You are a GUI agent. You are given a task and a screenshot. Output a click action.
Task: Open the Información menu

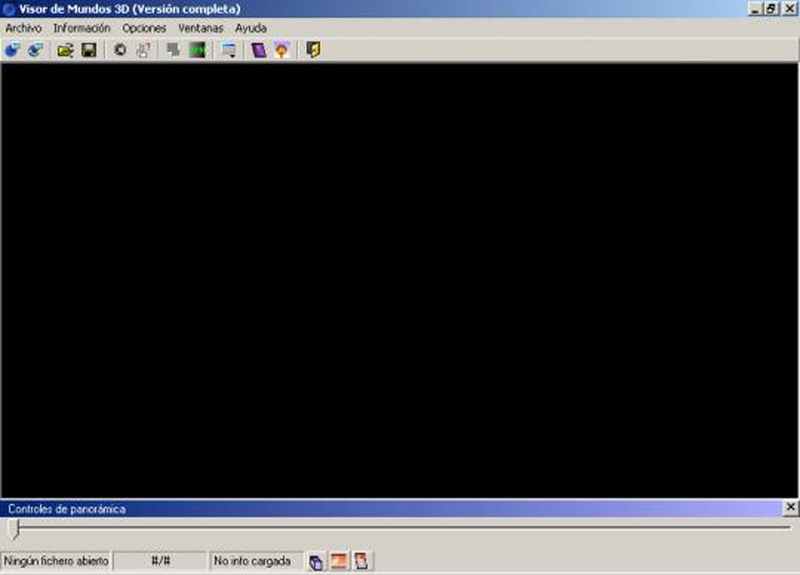(82, 28)
